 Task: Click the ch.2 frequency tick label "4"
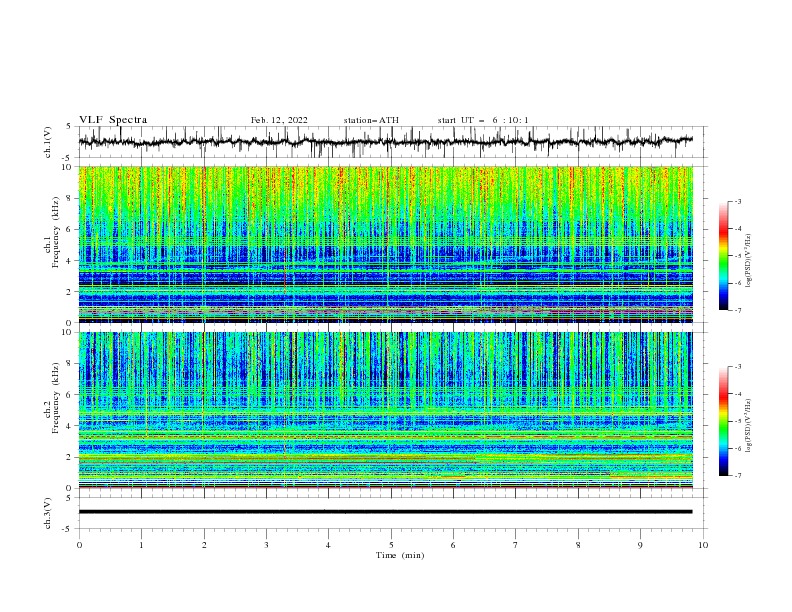(x=70, y=426)
